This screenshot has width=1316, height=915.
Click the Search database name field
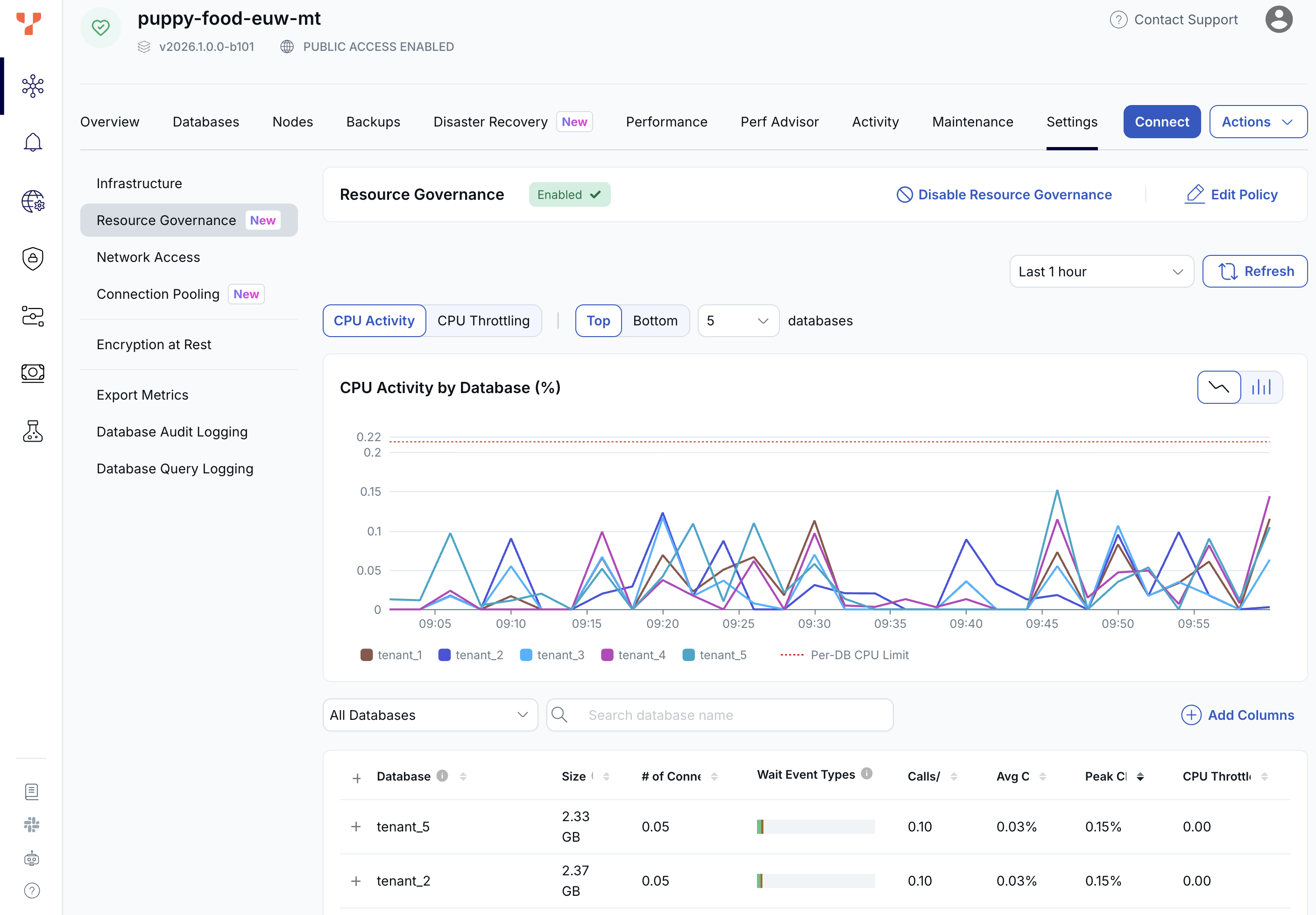[719, 715]
